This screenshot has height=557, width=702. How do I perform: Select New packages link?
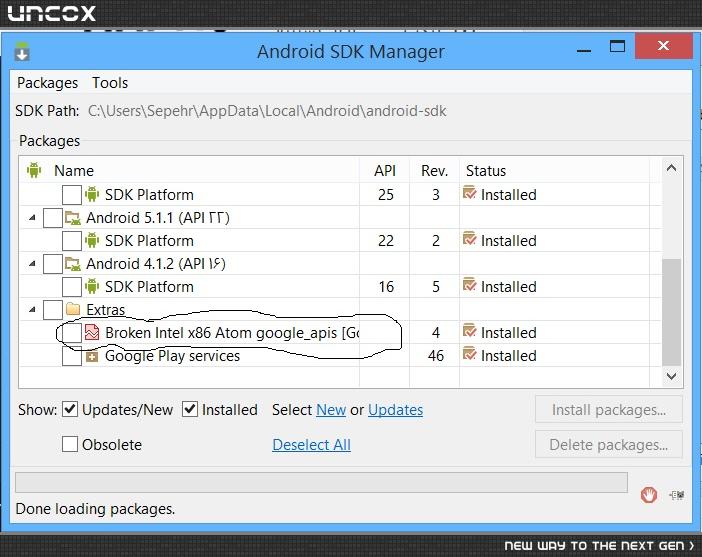pyautogui.click(x=331, y=410)
